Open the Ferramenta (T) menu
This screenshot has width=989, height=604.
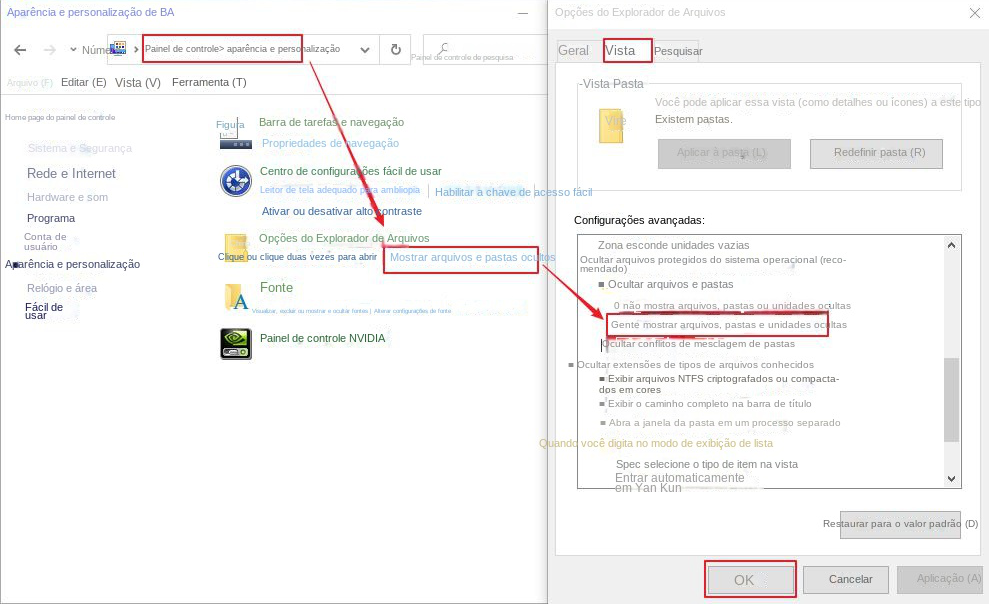tap(209, 82)
